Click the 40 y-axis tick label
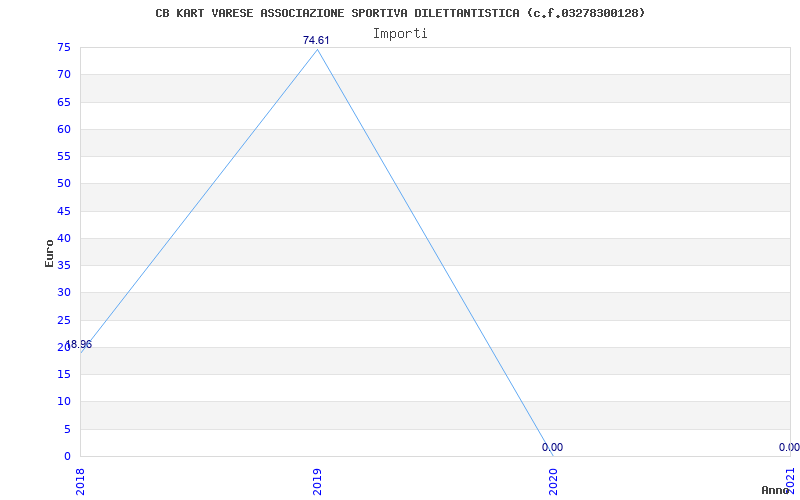Viewport: 800px width, 500px height. (x=64, y=238)
